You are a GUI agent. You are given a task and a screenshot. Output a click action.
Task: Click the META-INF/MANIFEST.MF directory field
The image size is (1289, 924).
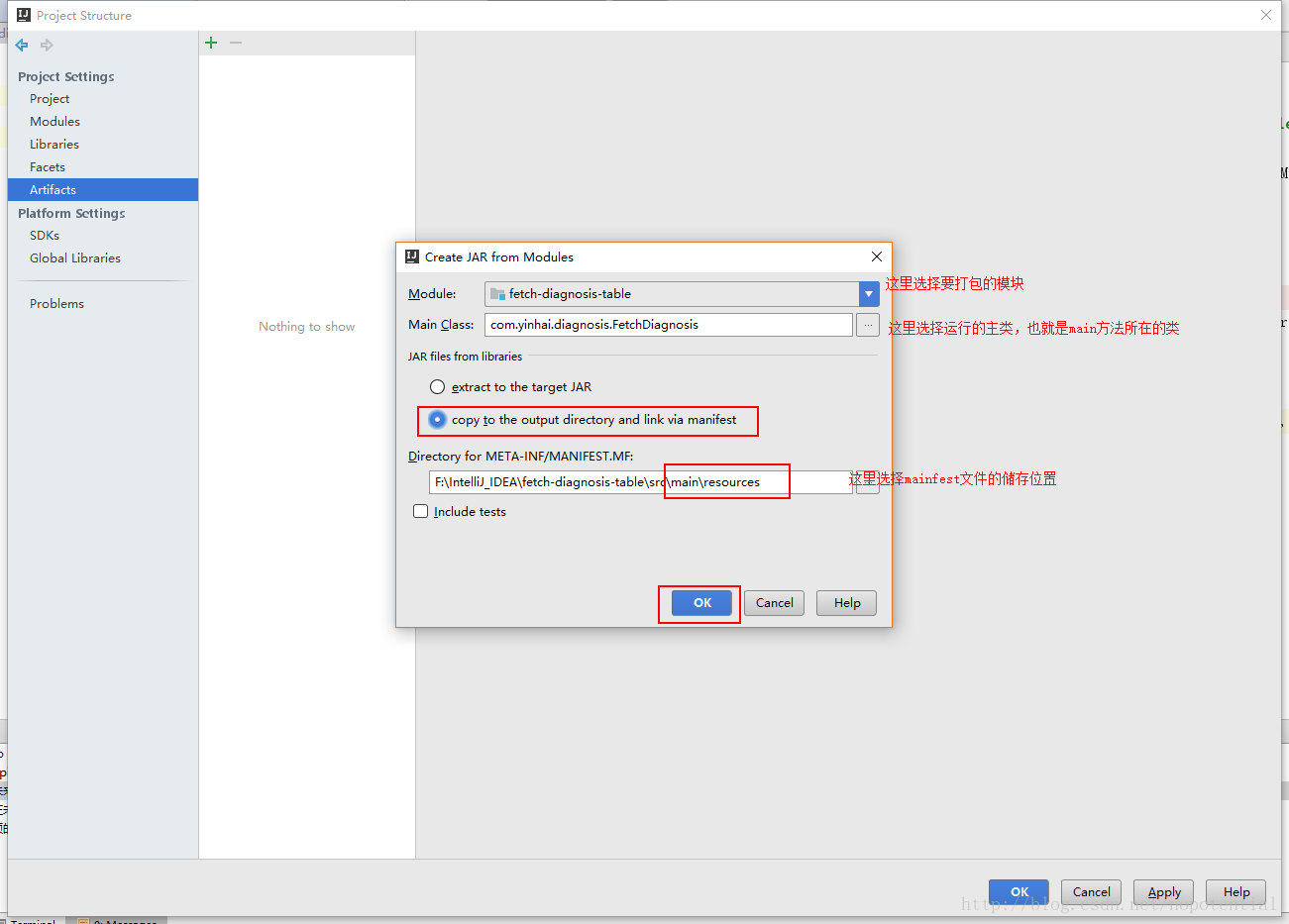click(641, 482)
